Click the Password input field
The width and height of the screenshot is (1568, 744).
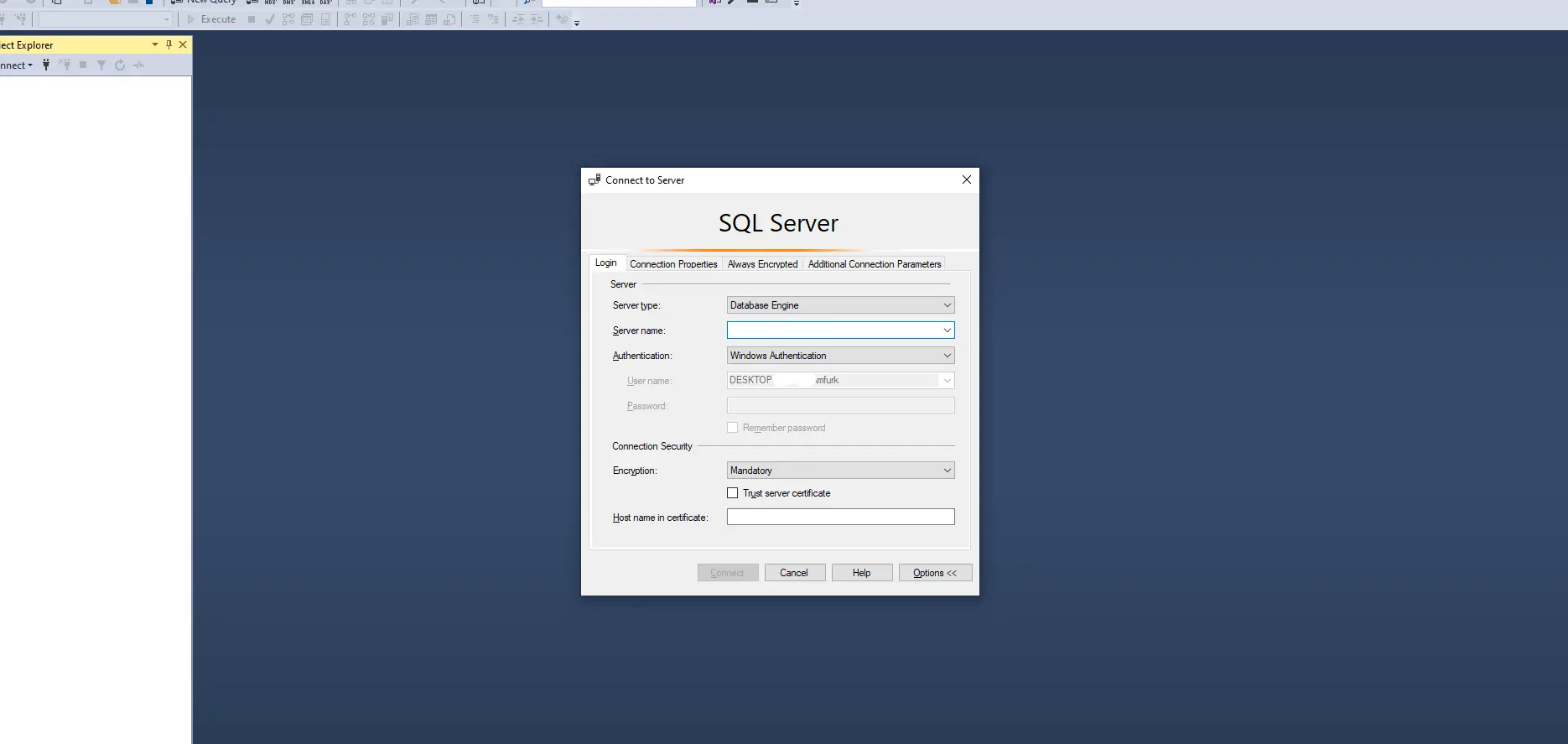click(840, 406)
